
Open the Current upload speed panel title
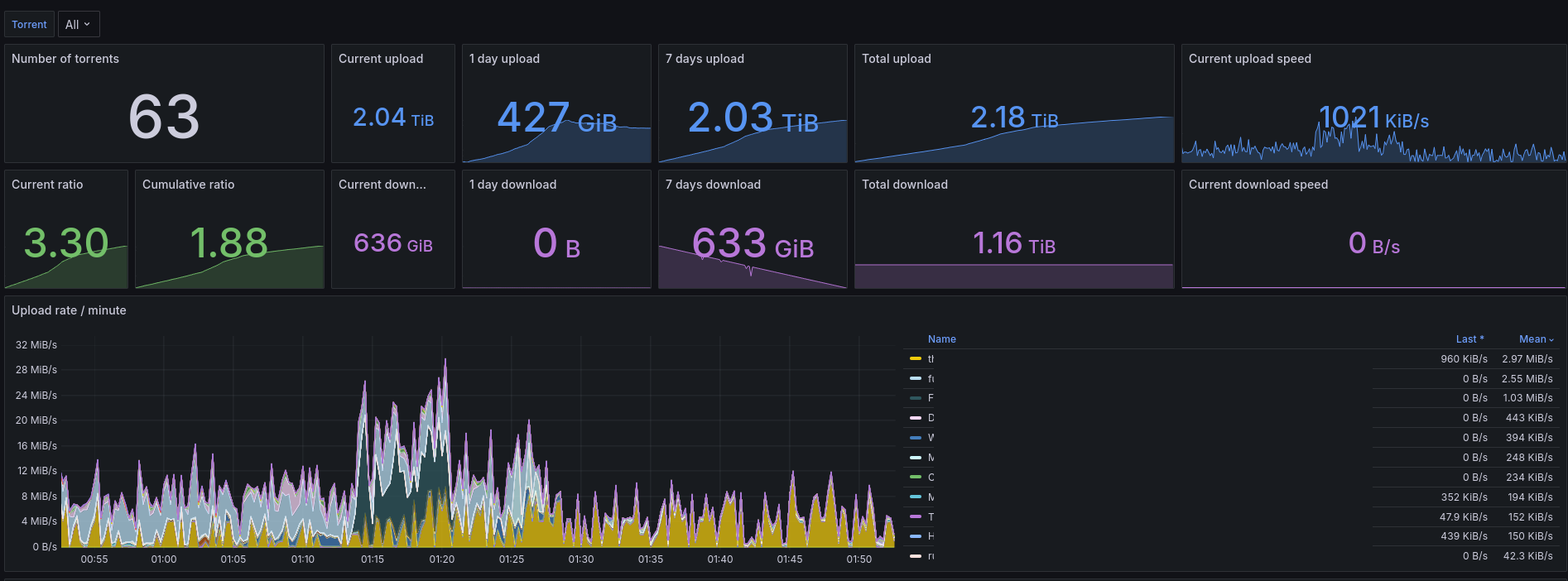(x=1250, y=59)
